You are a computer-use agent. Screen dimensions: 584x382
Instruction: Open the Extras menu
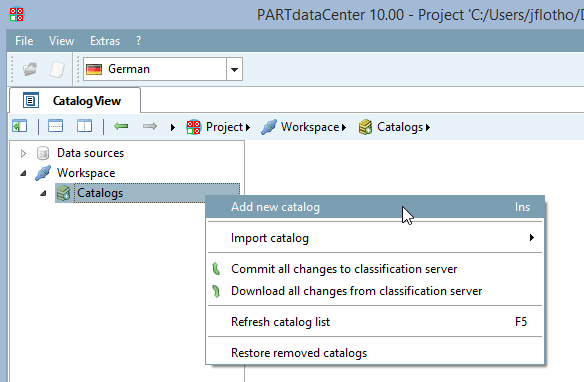point(105,41)
